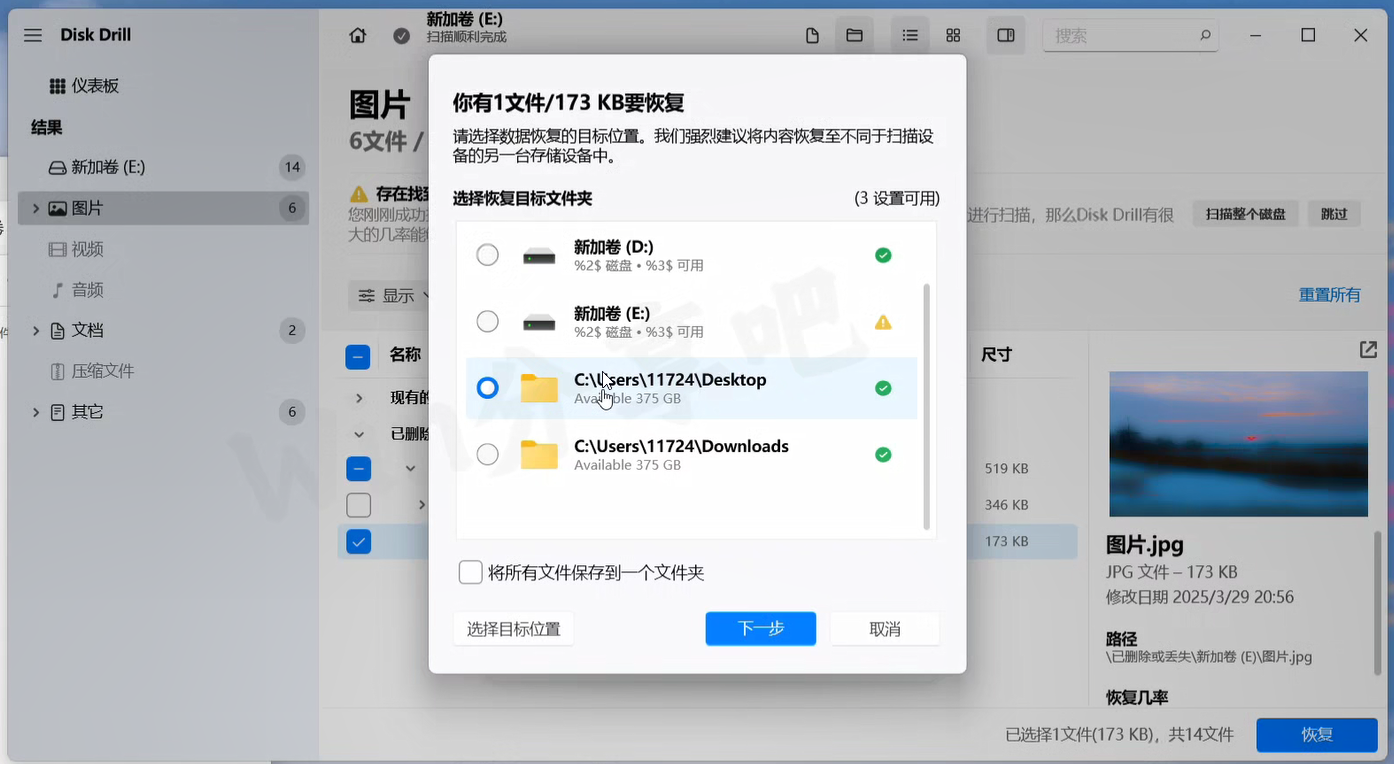
Task: Click the 重置所有 link
Action: click(x=1329, y=295)
